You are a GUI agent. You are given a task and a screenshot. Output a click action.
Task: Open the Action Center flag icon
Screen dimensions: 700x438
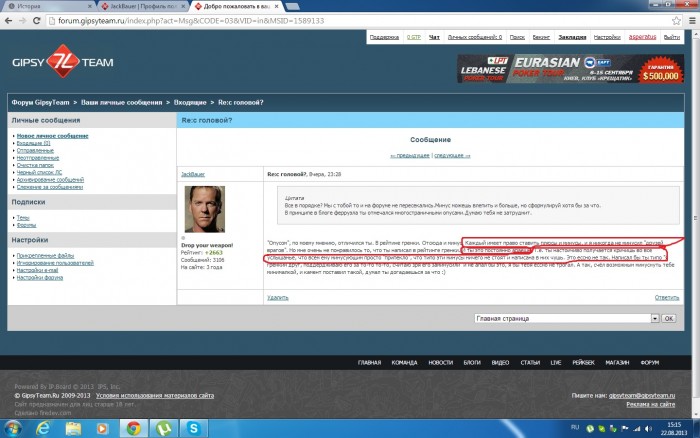coord(625,429)
